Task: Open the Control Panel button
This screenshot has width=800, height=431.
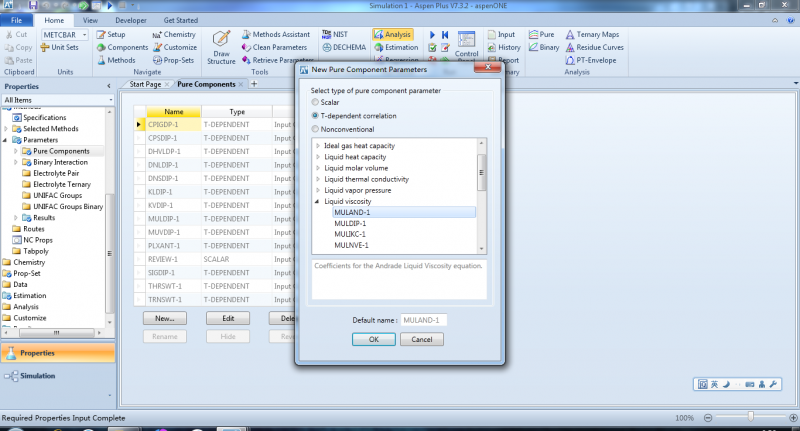Action: [466, 43]
